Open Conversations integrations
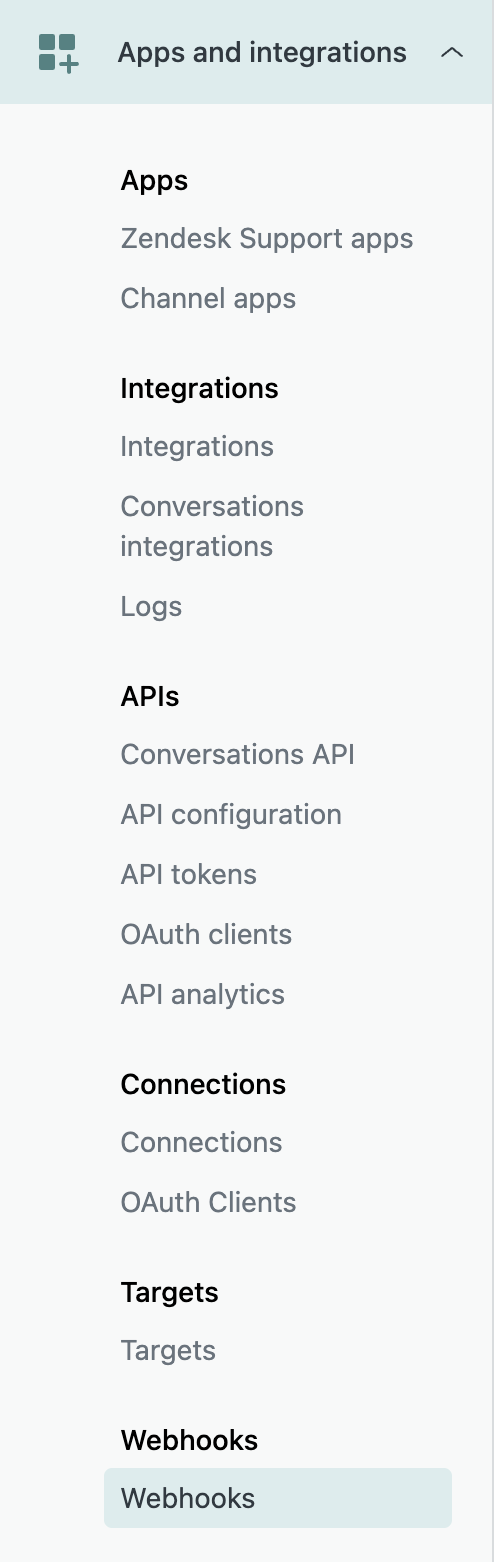Screen dimensions: 498x1562 point(212,526)
